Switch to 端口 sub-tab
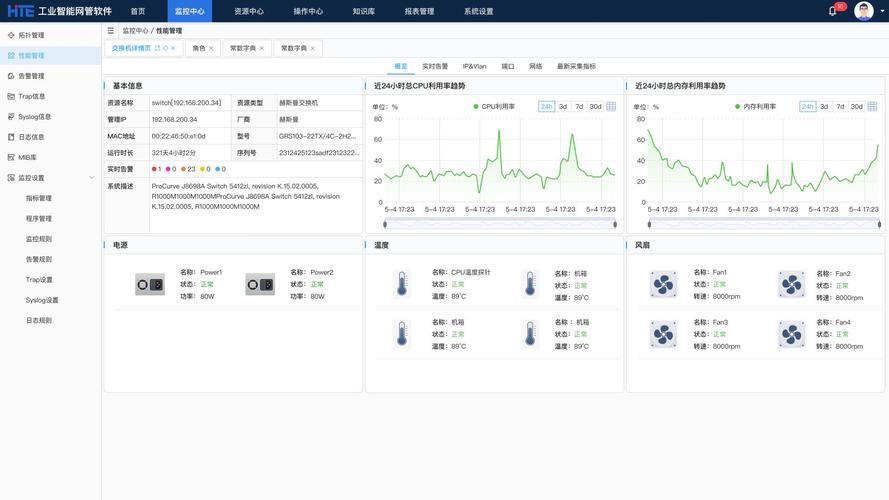889x500 pixels. tap(507, 66)
